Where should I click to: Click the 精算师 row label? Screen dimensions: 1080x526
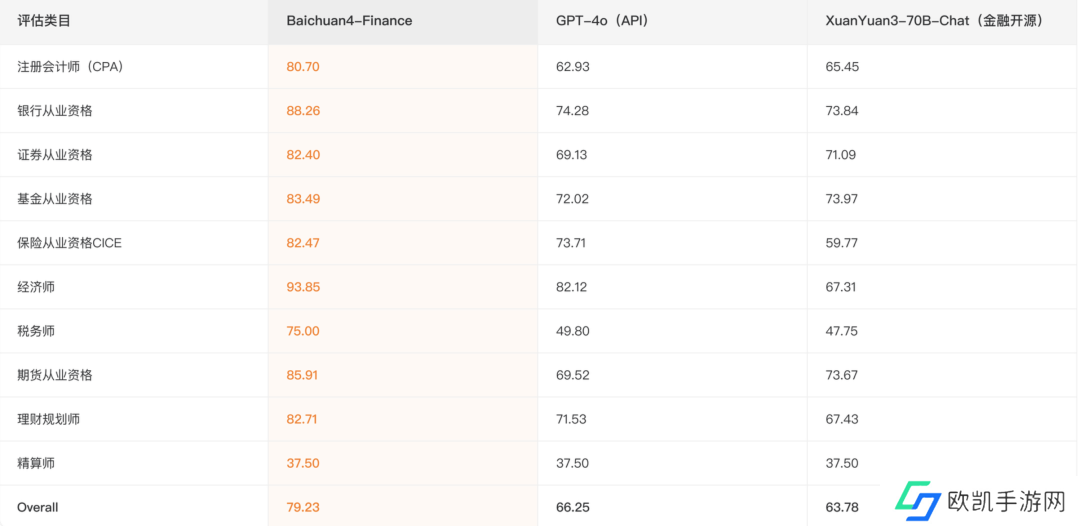tap(36, 463)
